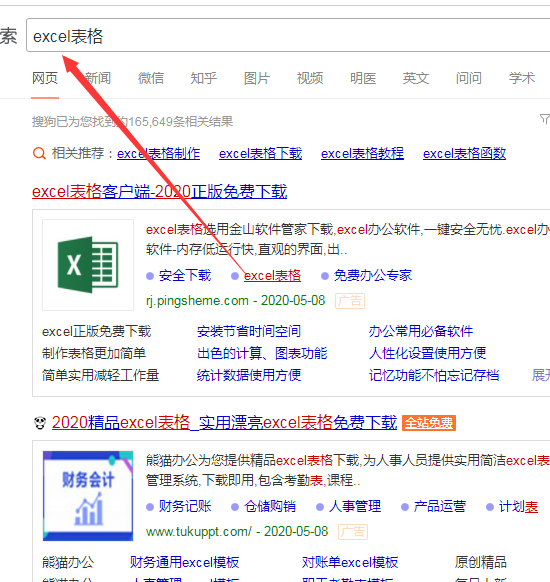Open 记忆功能不怕忘记存档 link
Viewport: 550px width, 582px height.
(x=434, y=375)
